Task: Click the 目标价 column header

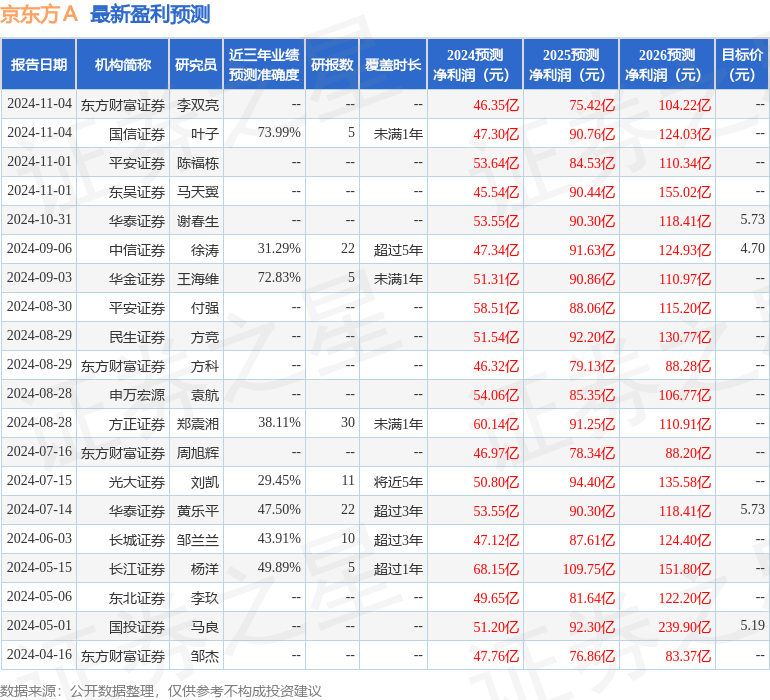Action: [x=742, y=65]
